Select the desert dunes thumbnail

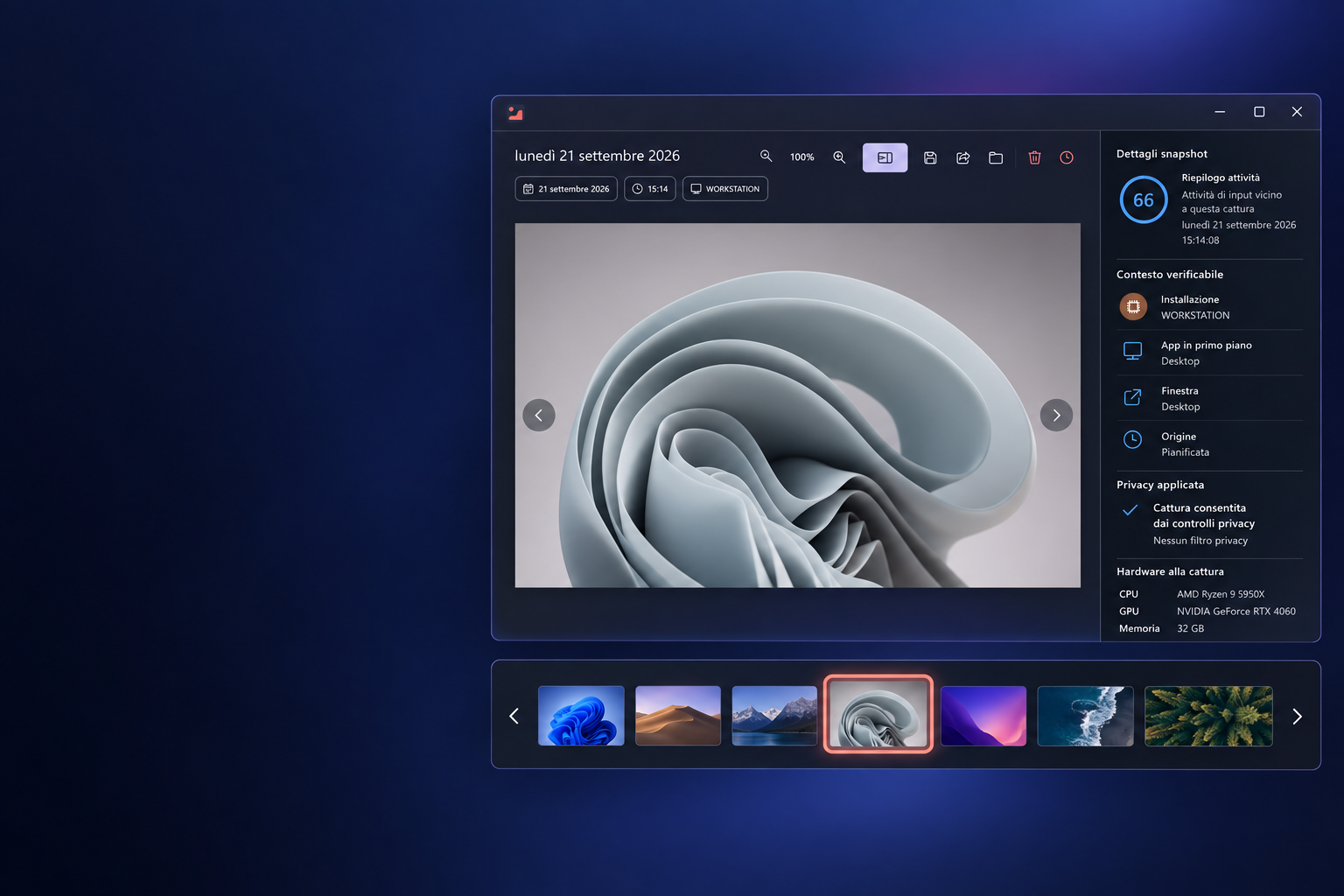(678, 716)
